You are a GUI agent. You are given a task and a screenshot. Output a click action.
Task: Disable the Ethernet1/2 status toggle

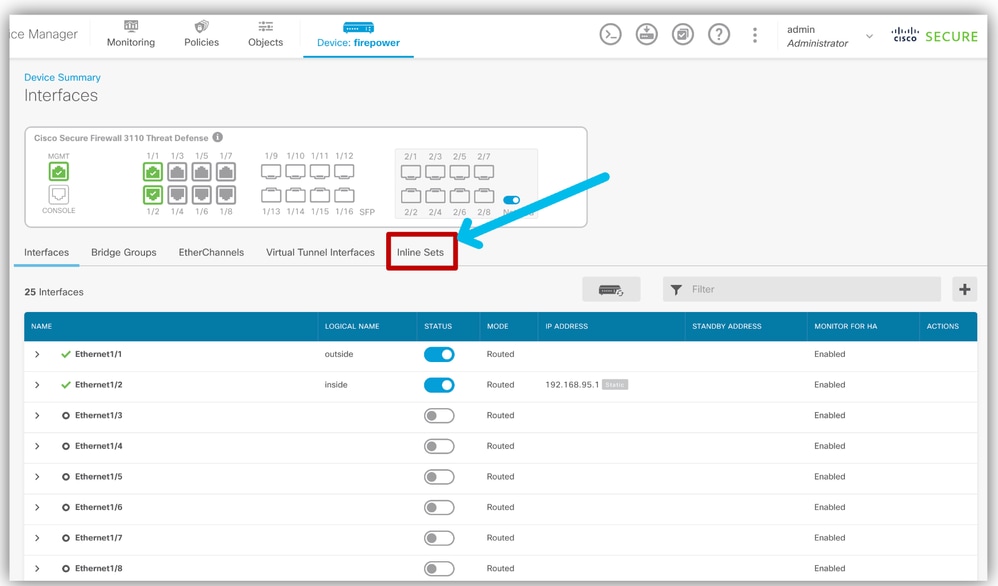point(439,385)
